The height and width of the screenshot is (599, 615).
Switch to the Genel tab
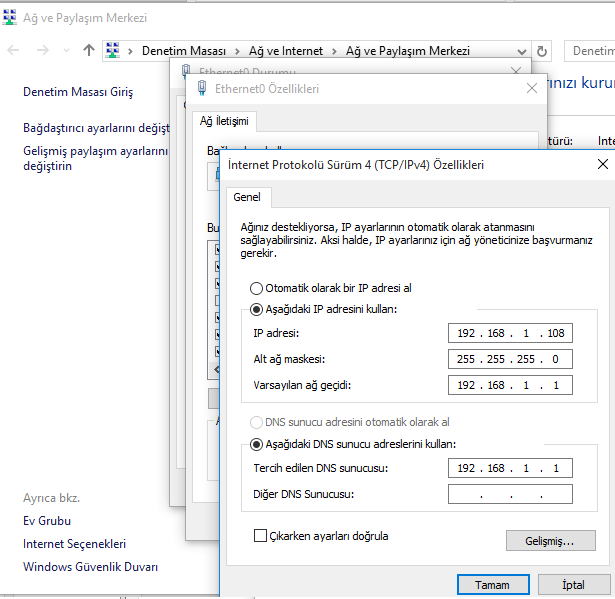coord(247,197)
